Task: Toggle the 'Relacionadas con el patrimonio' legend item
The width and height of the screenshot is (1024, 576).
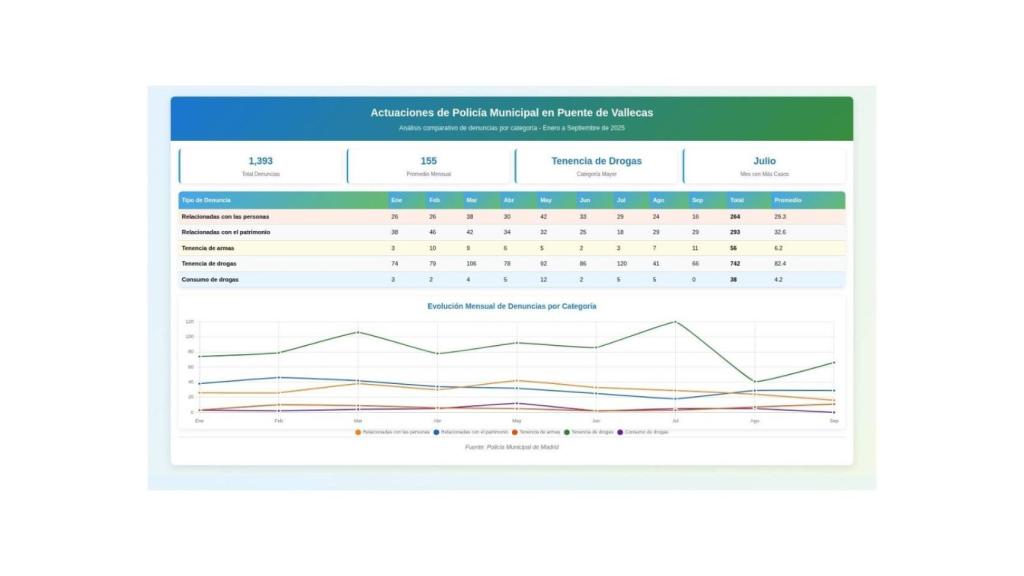Action: click(x=470, y=432)
